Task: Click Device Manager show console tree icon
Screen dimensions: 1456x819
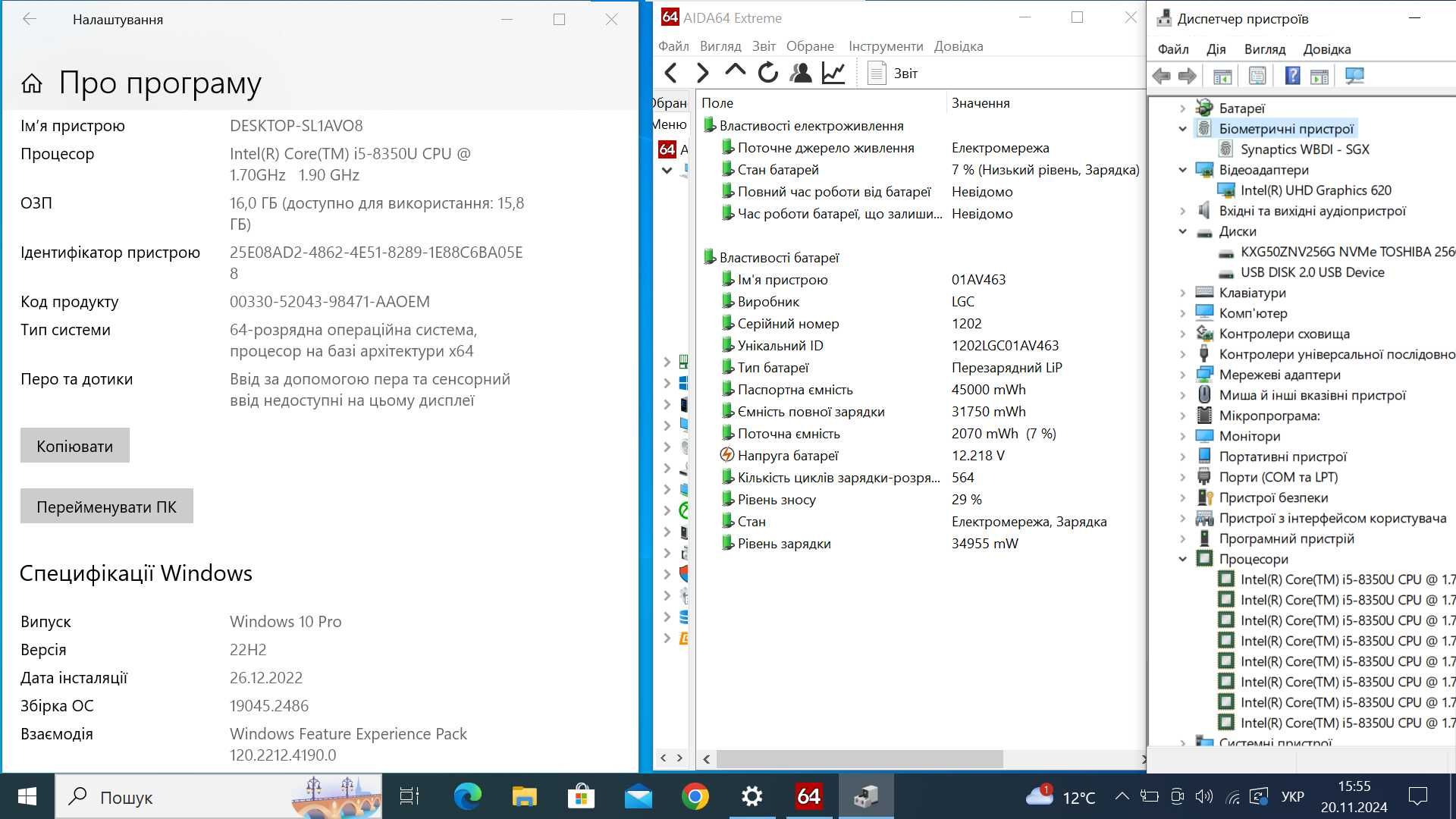Action: [1222, 76]
